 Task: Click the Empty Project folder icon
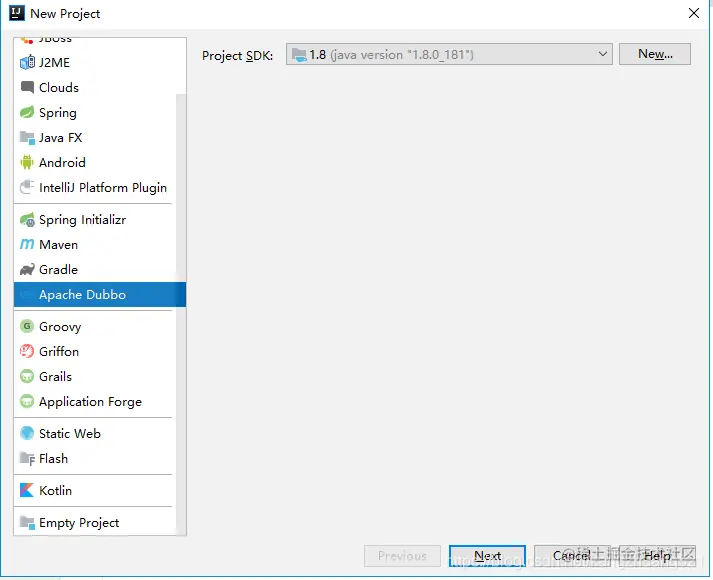[x=27, y=523]
